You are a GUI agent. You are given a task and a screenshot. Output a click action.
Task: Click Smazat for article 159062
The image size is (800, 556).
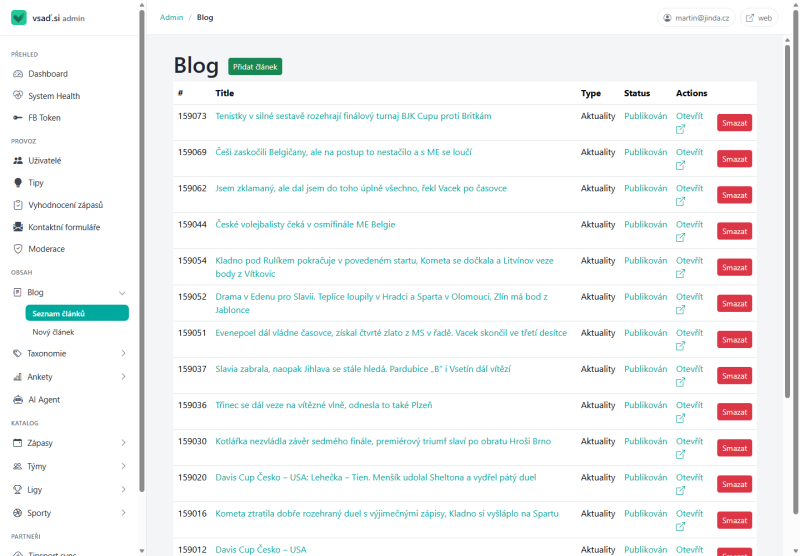click(x=734, y=195)
